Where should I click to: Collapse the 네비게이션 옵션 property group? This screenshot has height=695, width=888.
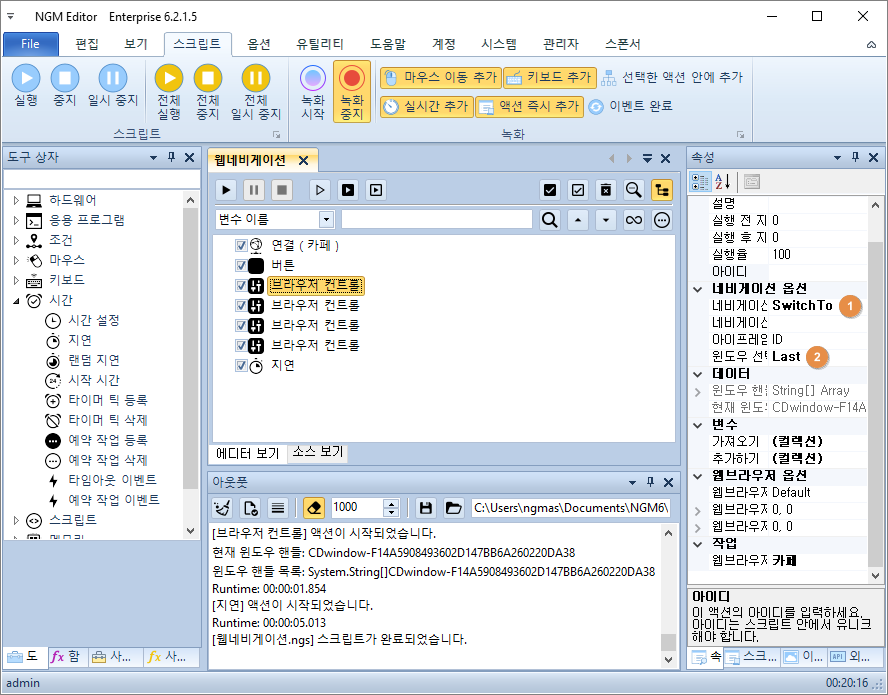698,289
